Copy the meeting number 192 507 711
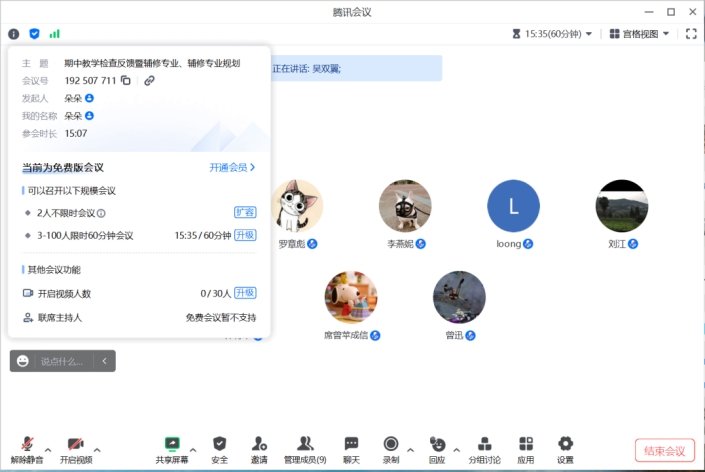This screenshot has width=705, height=472. pyautogui.click(x=126, y=81)
